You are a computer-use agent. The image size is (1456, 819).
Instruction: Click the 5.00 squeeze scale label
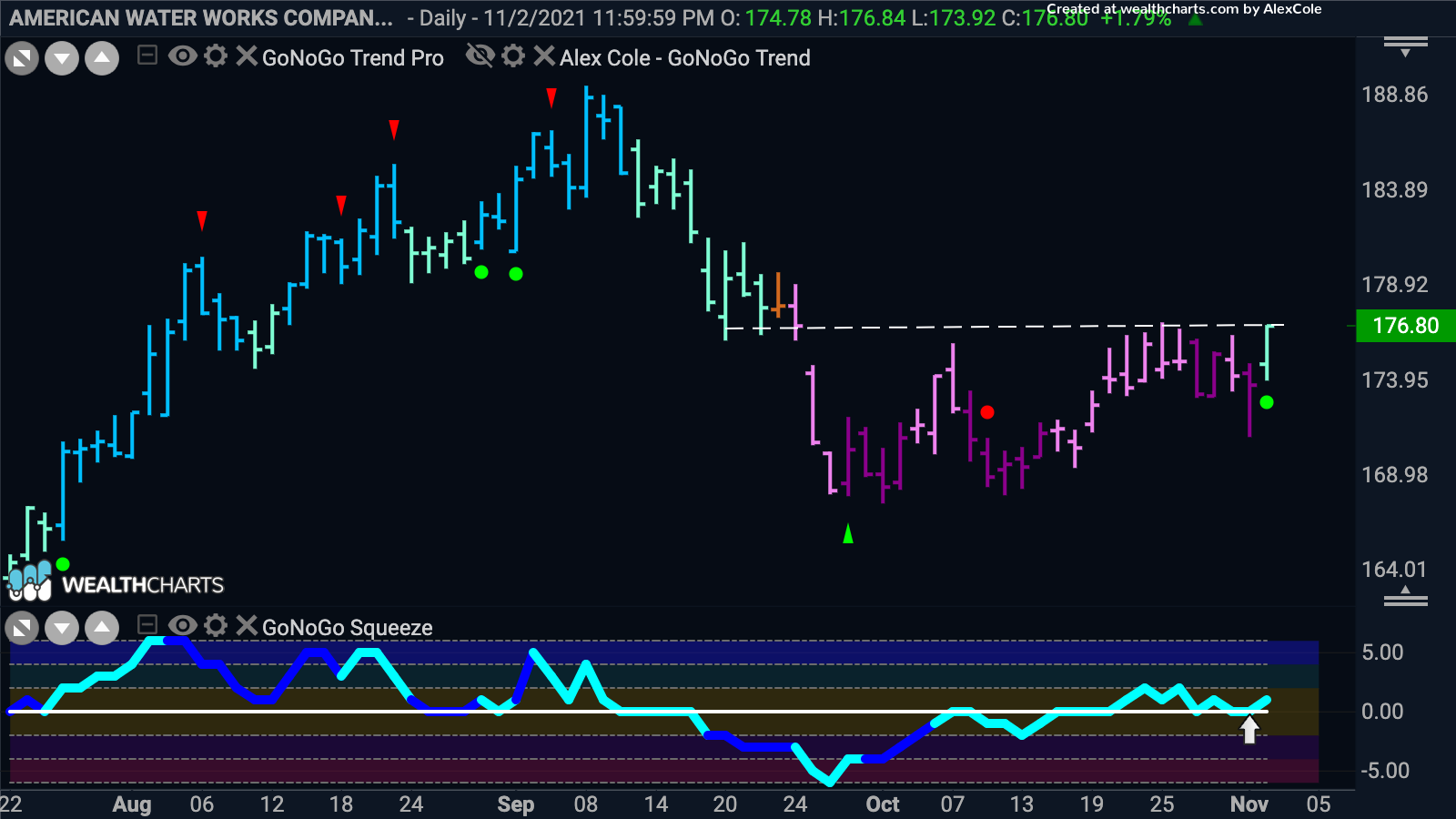tap(1382, 652)
